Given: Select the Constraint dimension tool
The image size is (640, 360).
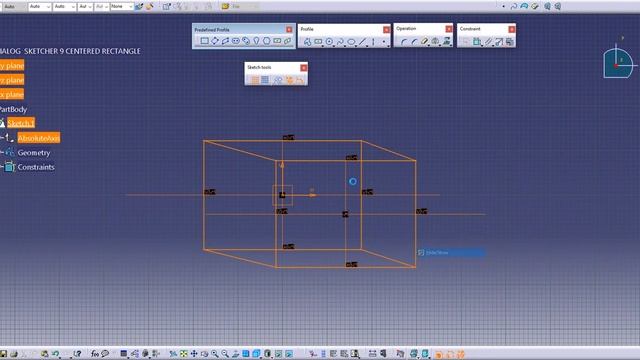Looking at the screenshot, I should point(477,42).
